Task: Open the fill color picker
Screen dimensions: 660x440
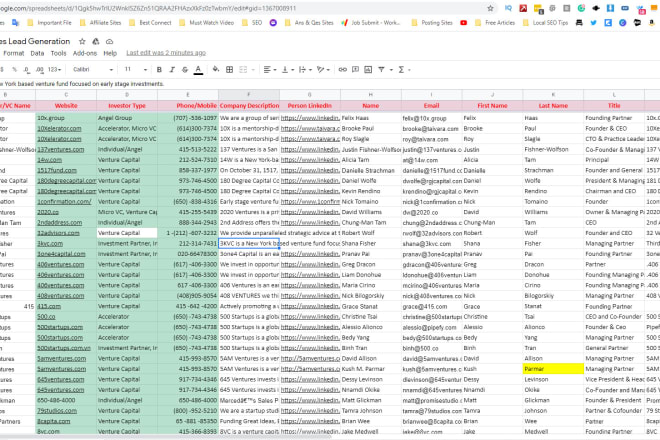Action: [x=216, y=69]
